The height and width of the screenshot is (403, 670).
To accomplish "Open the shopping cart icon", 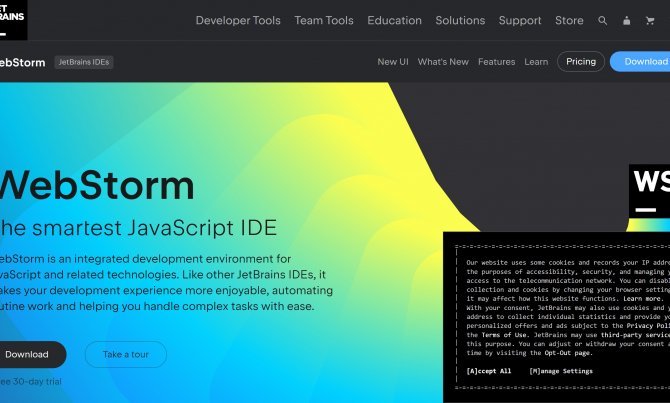I will pos(650,21).
